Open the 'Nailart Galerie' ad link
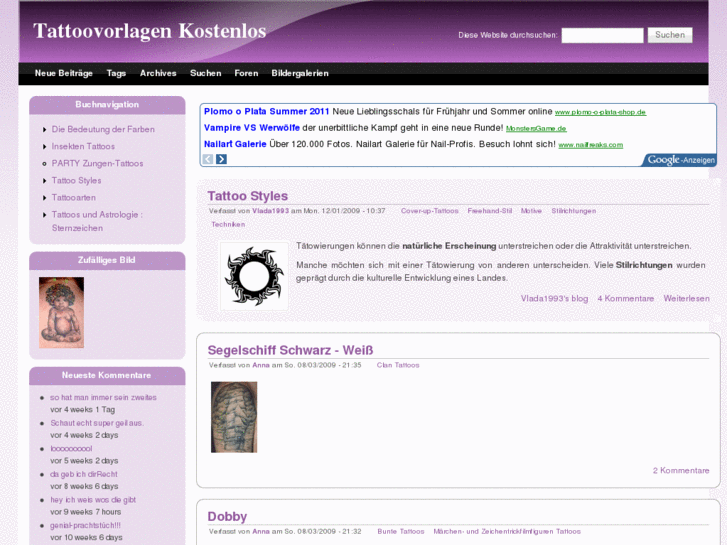Screen dimensions: 727x545 235,144
